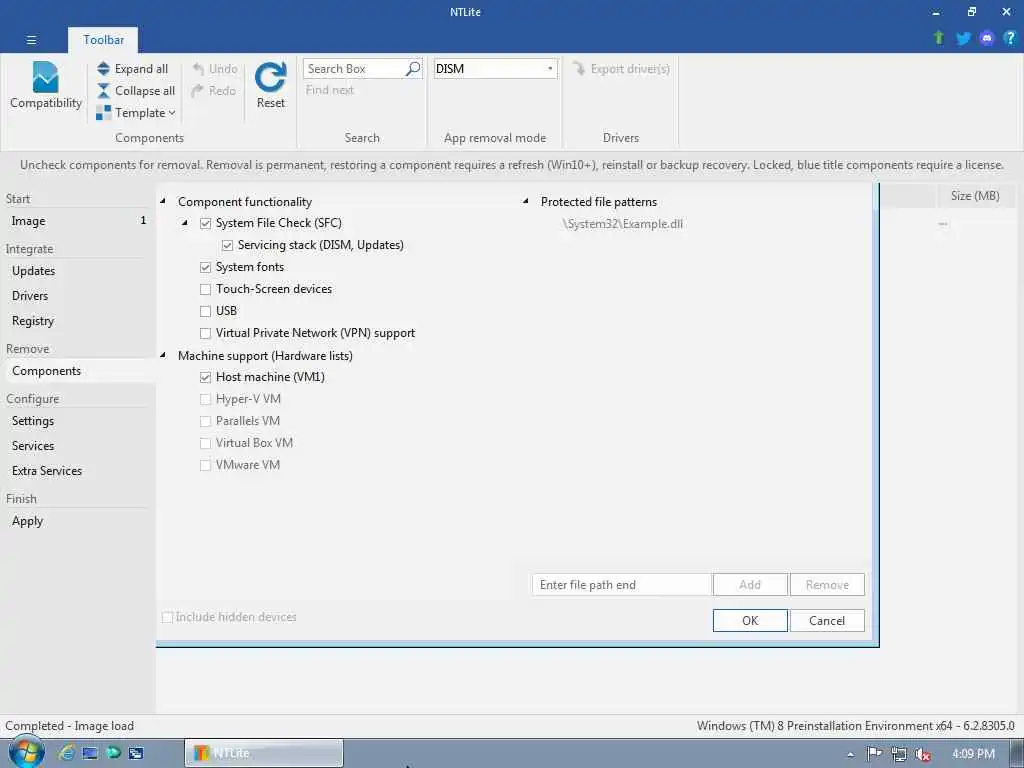1024x768 pixels.
Task: Collapse Component functionality group
Action: [163, 201]
